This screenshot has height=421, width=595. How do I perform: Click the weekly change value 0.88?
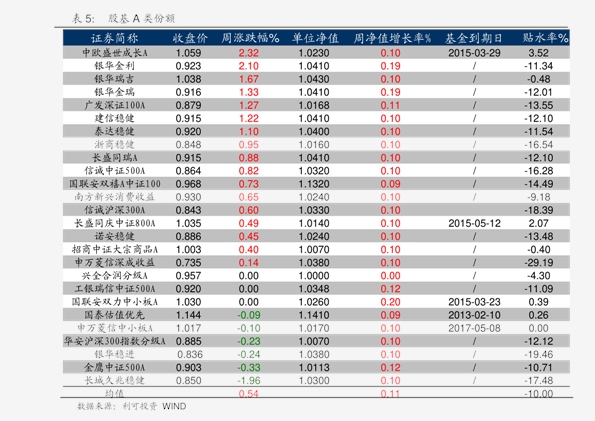(249, 158)
